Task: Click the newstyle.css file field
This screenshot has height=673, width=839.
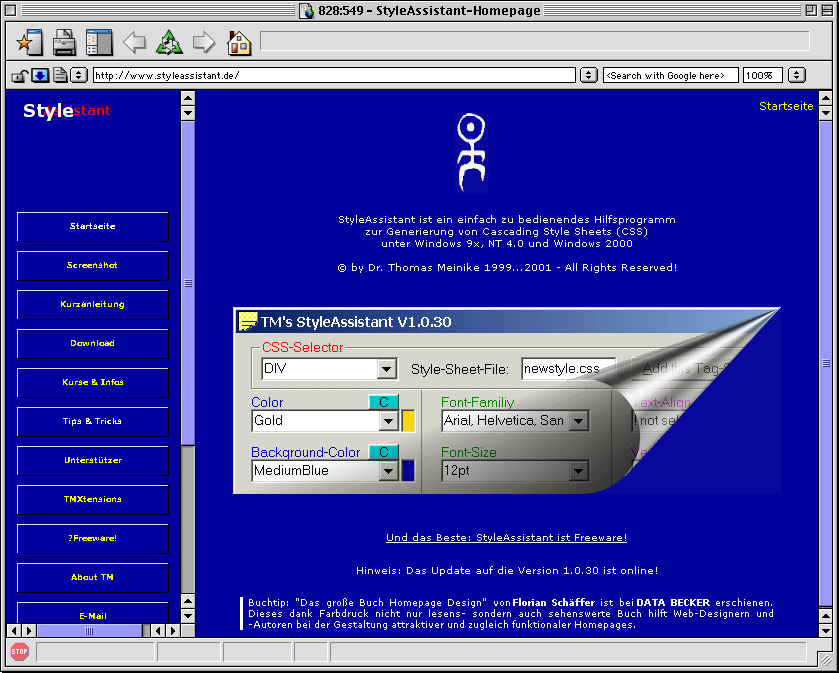Action: 568,369
